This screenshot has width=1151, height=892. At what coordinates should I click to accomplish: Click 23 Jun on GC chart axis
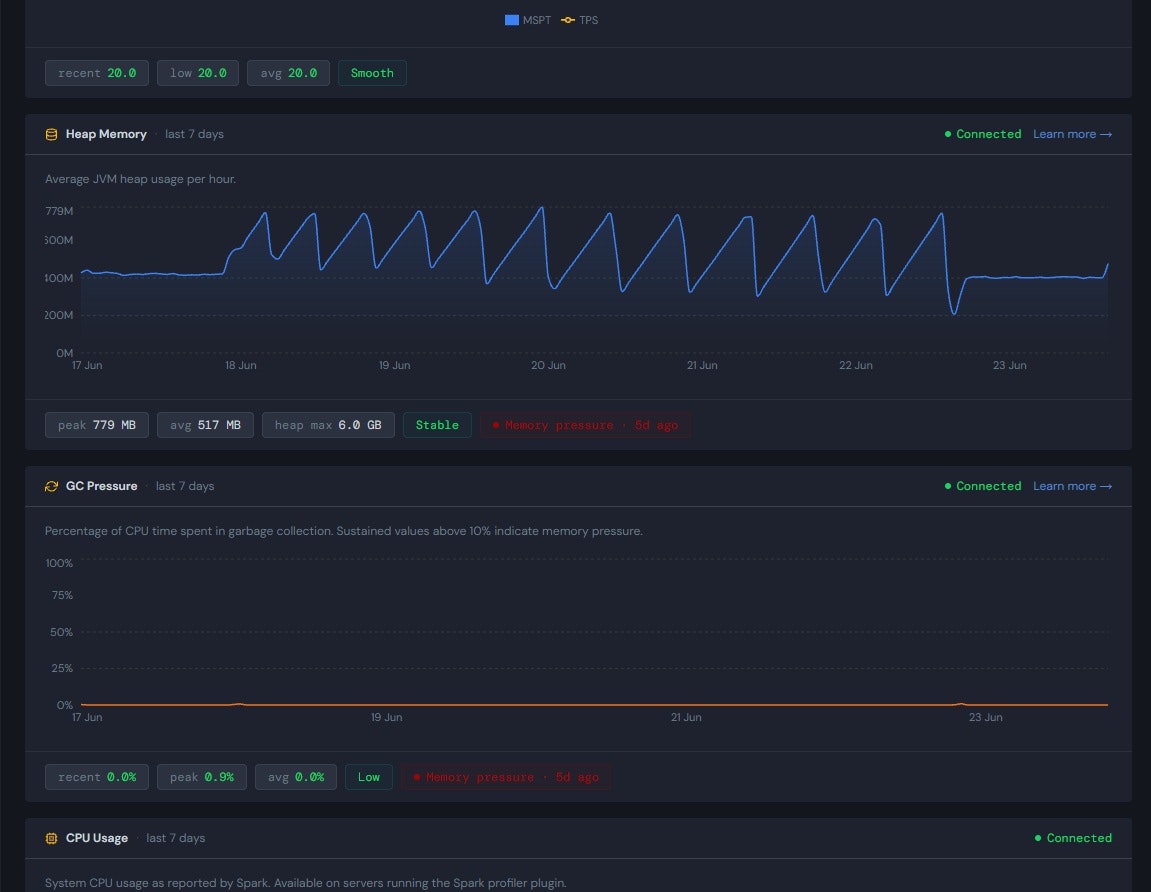(986, 717)
